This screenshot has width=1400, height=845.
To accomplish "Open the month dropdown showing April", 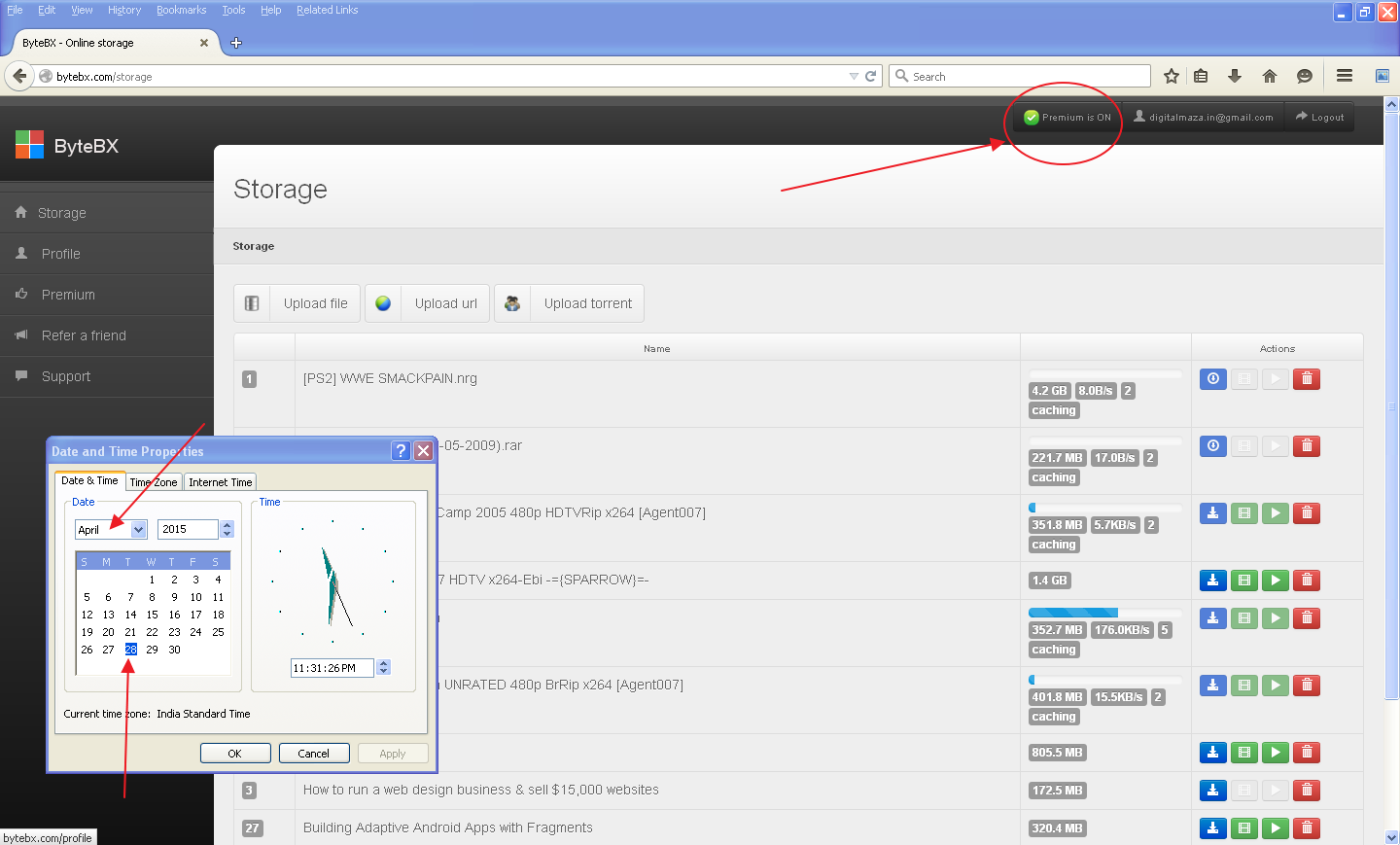I will coord(138,530).
